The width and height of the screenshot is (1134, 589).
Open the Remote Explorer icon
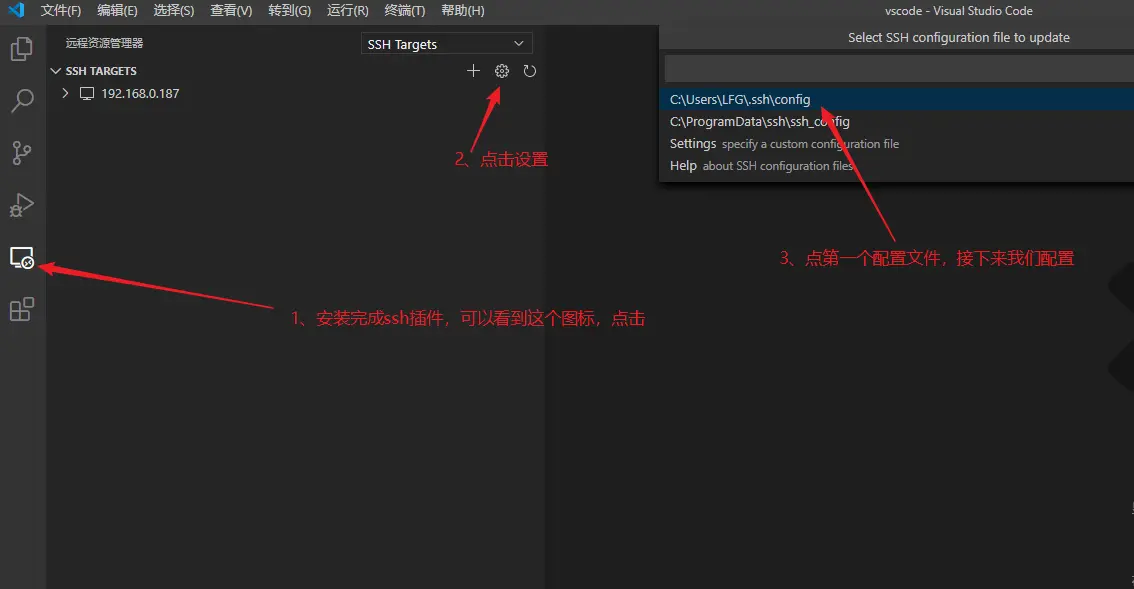tap(22, 258)
